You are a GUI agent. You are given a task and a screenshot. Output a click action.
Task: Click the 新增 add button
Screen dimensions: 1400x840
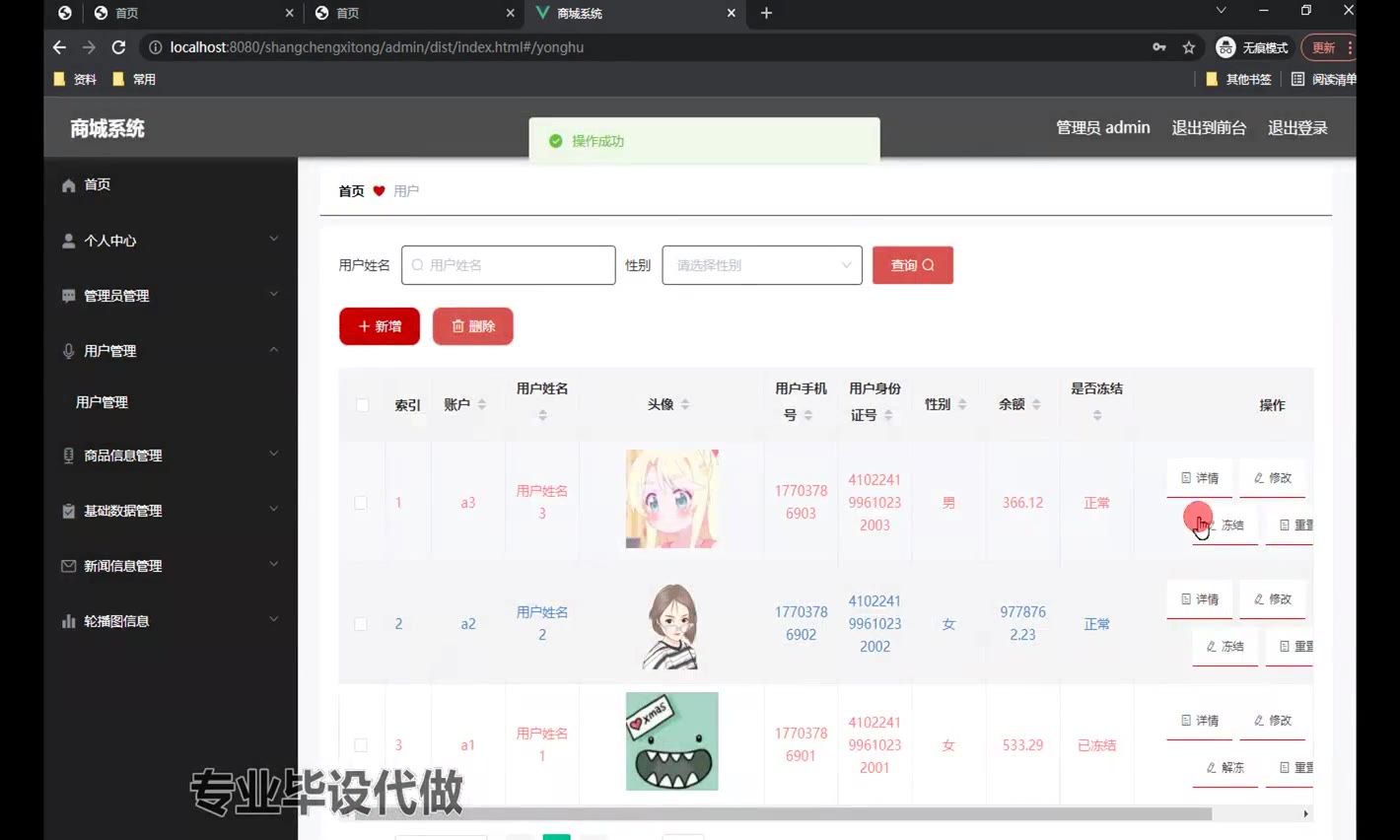click(x=380, y=326)
